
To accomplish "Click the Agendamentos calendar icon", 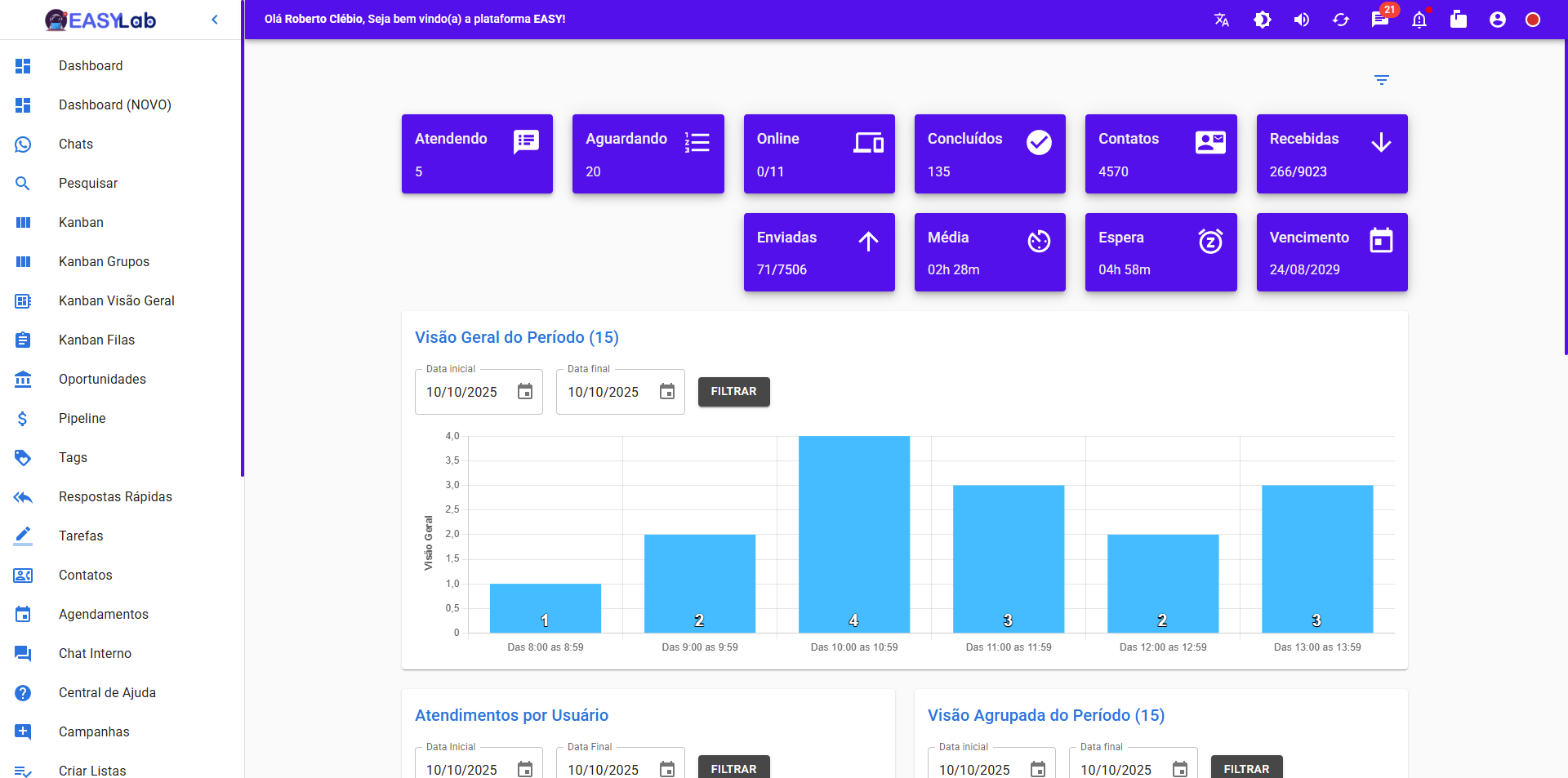I will (23, 614).
